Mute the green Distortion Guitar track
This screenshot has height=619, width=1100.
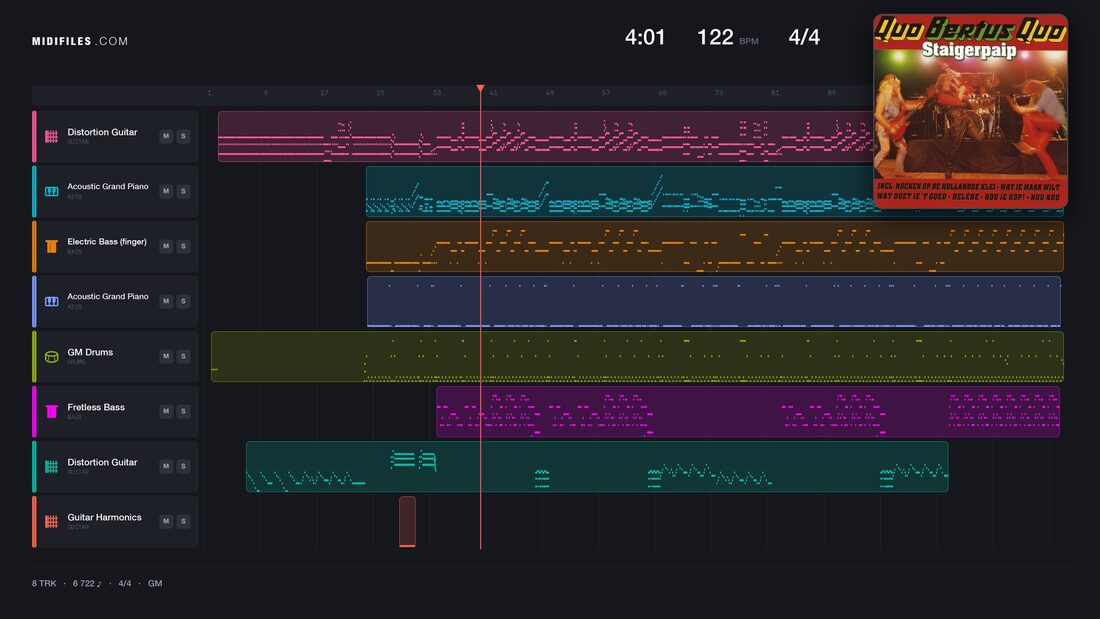click(166, 466)
